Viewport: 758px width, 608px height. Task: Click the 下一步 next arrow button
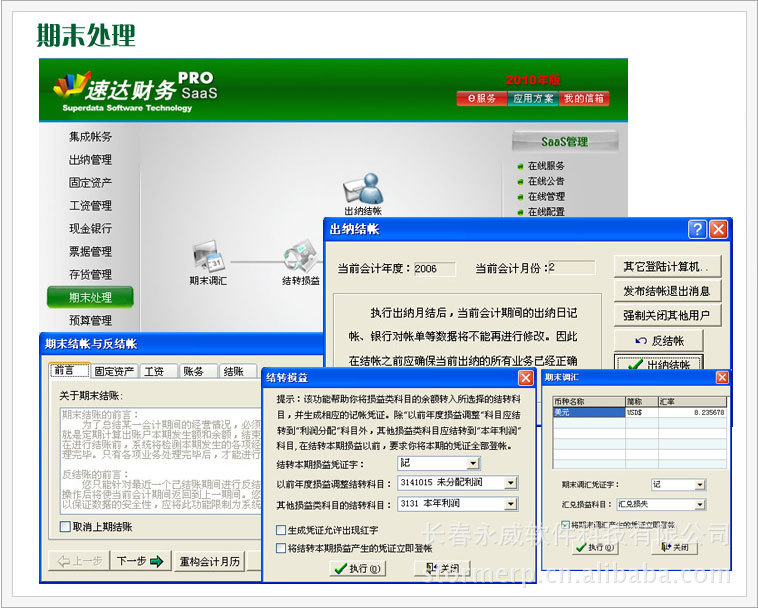pos(141,561)
